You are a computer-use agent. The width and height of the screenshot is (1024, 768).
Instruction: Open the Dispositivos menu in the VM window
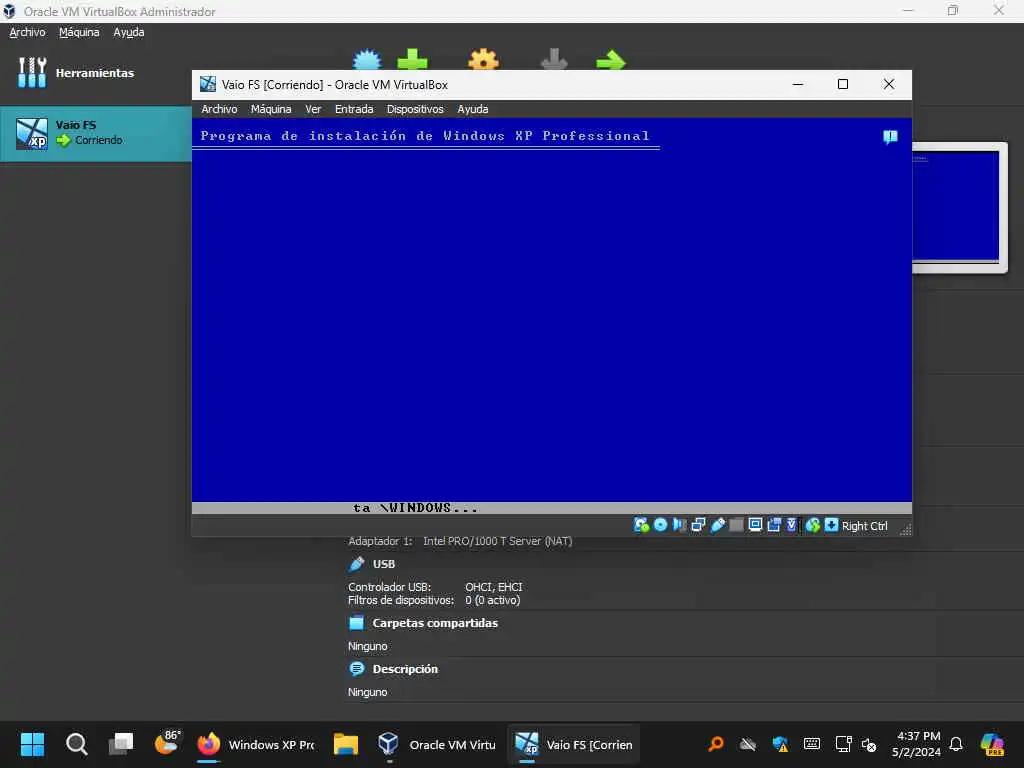[415, 109]
